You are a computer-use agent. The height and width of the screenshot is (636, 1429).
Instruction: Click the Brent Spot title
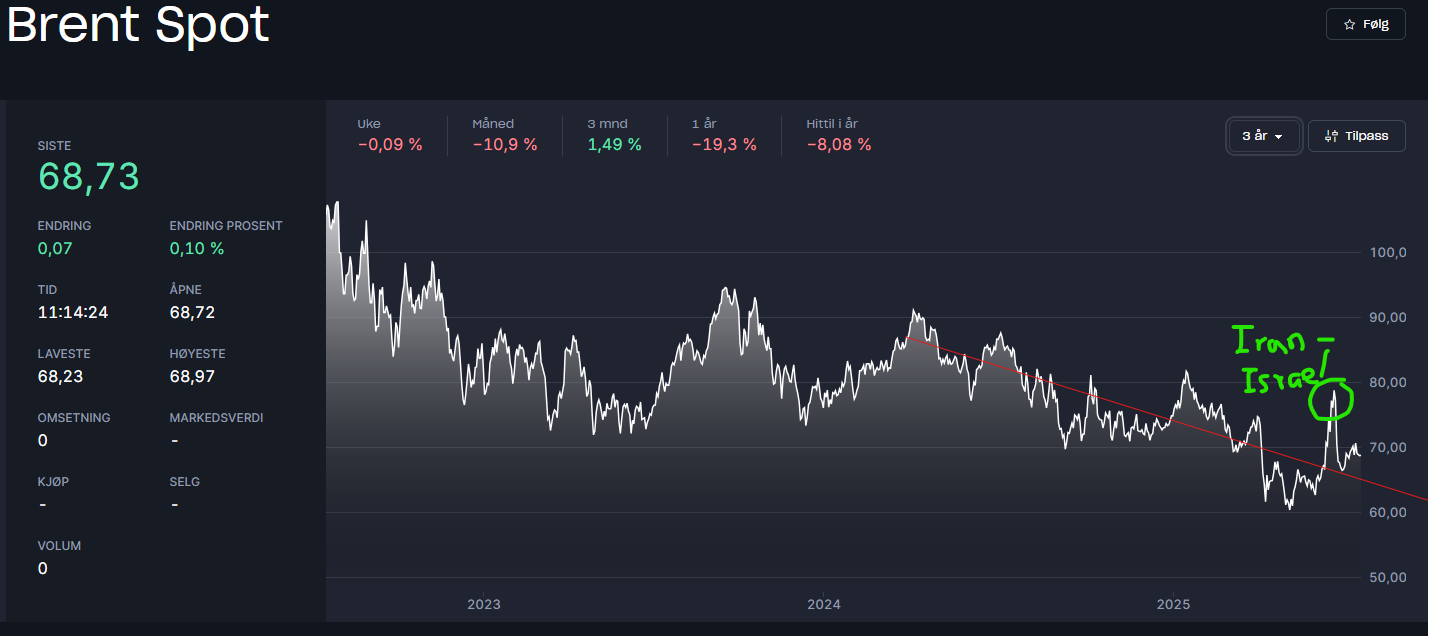click(x=138, y=24)
